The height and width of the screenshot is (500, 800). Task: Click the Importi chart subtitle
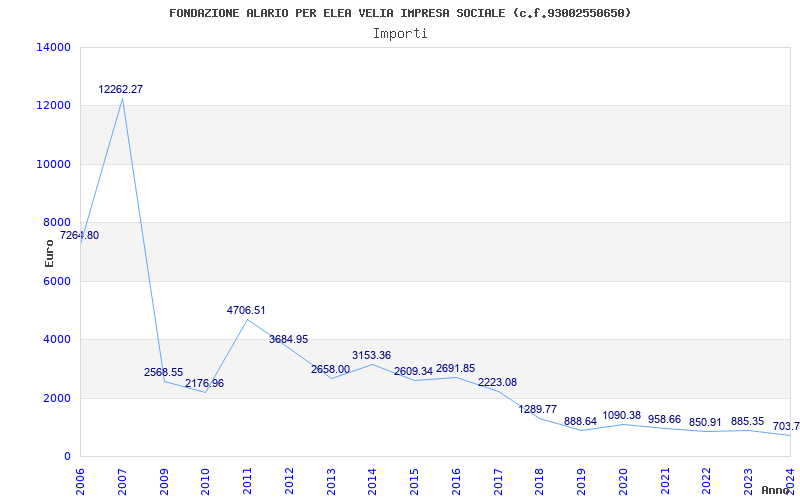400,34
